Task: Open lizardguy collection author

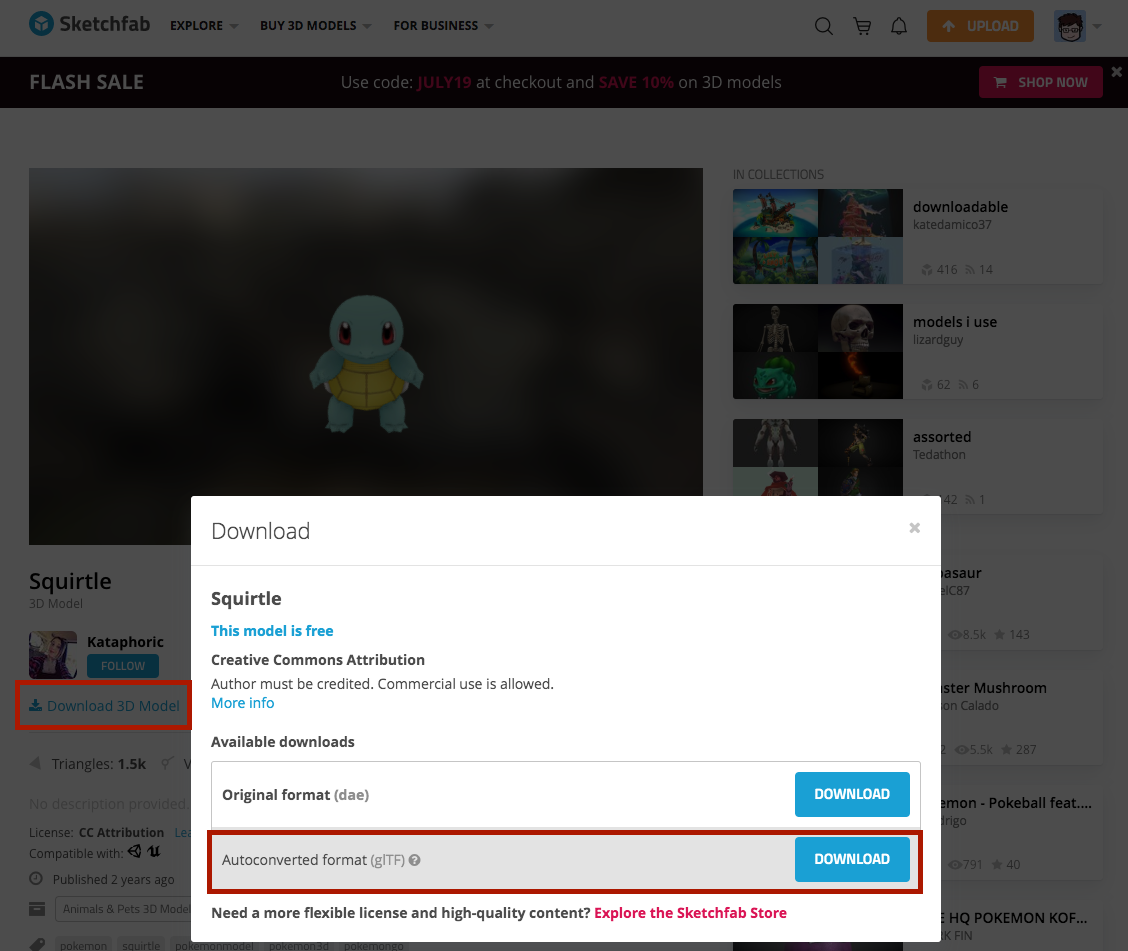Action: tap(937, 340)
